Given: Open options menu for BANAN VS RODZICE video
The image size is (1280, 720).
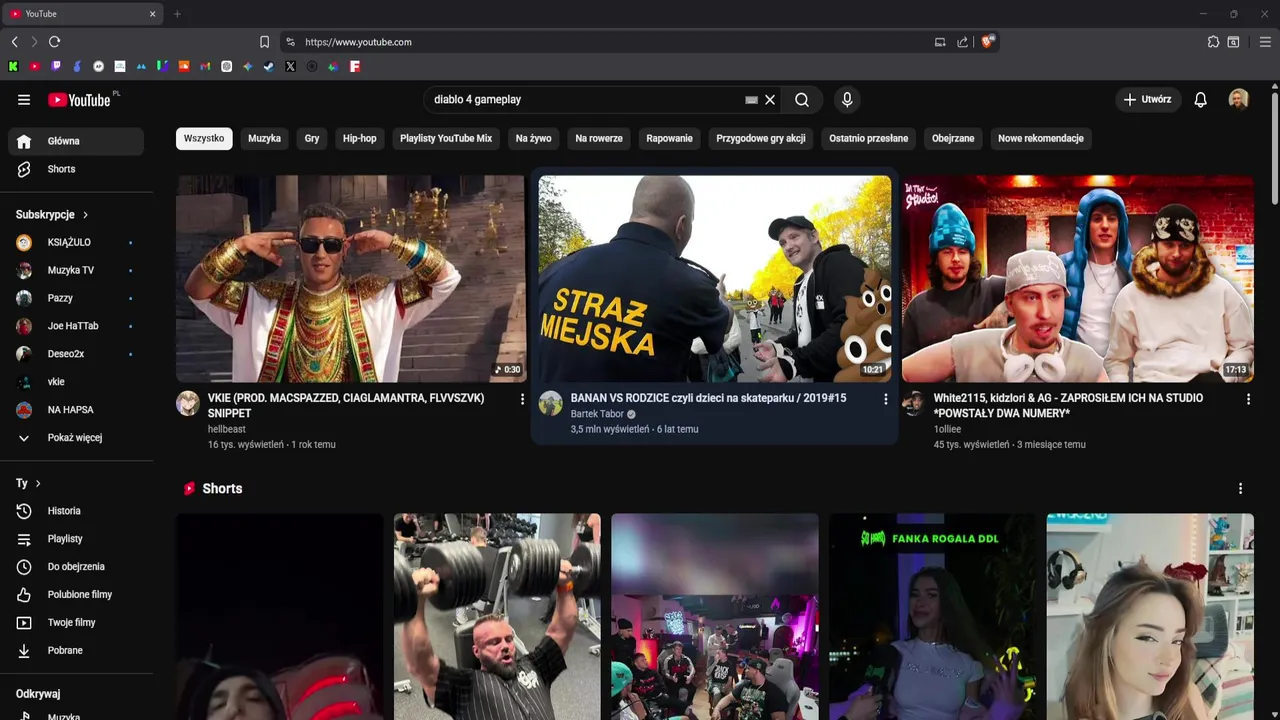Looking at the screenshot, I should pos(885,399).
